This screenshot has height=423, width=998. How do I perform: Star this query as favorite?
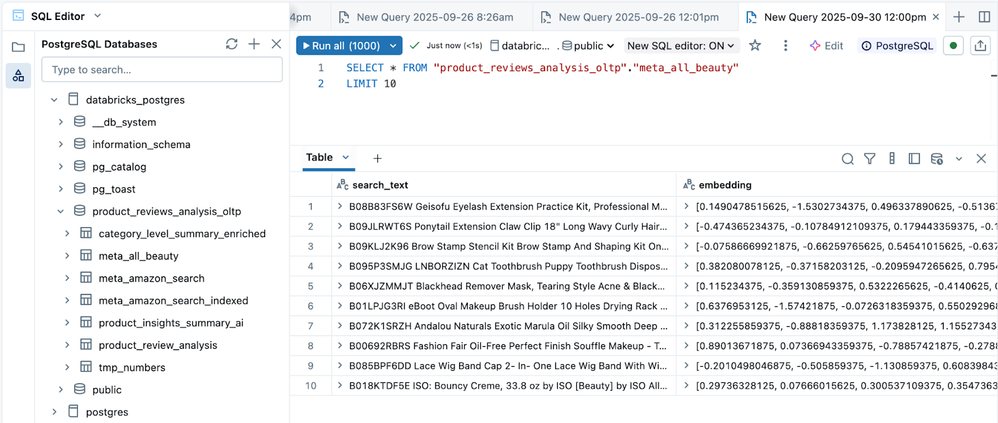(755, 46)
